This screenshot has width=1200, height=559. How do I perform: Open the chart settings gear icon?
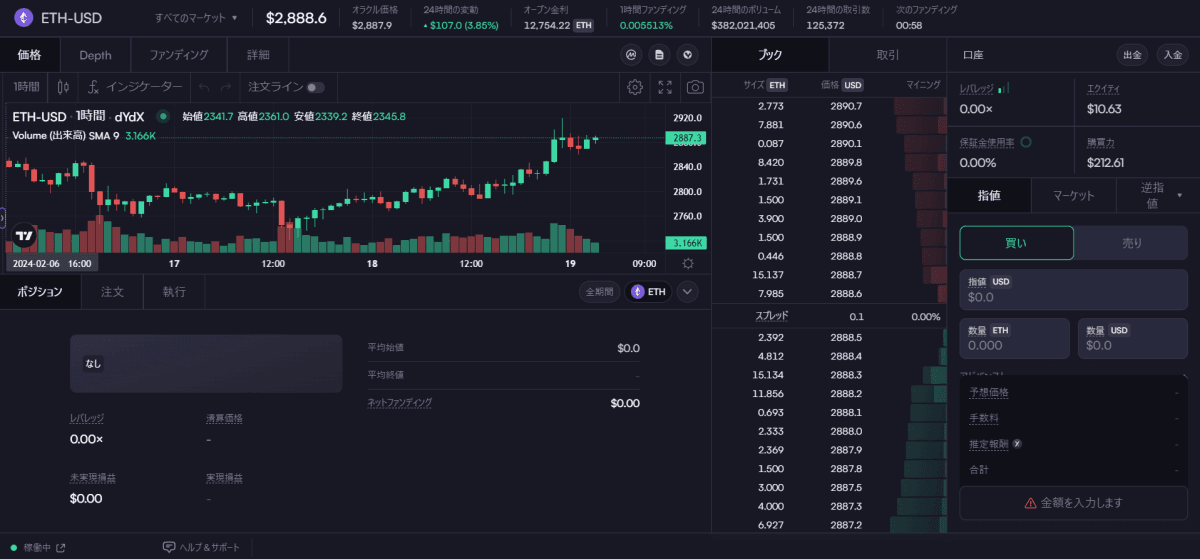pos(634,87)
